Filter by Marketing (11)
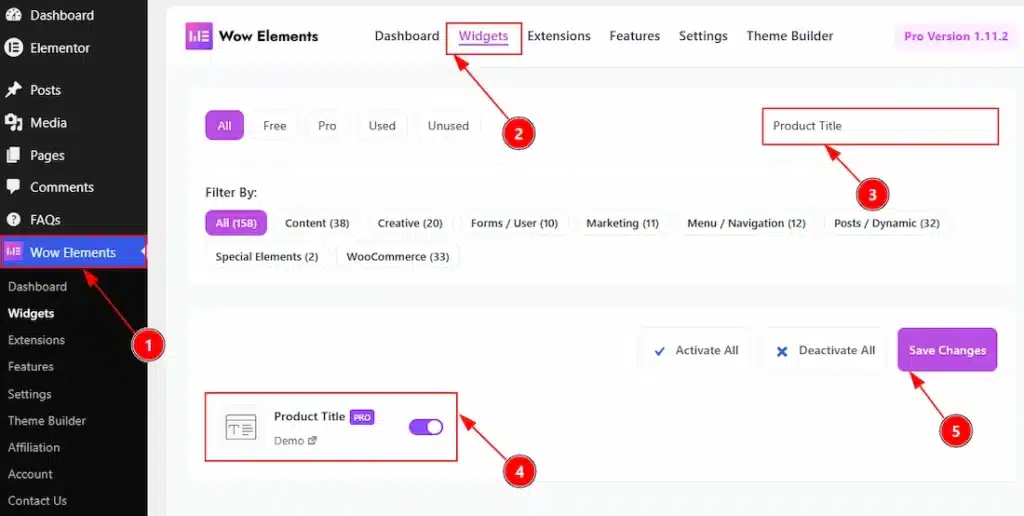 [622, 223]
